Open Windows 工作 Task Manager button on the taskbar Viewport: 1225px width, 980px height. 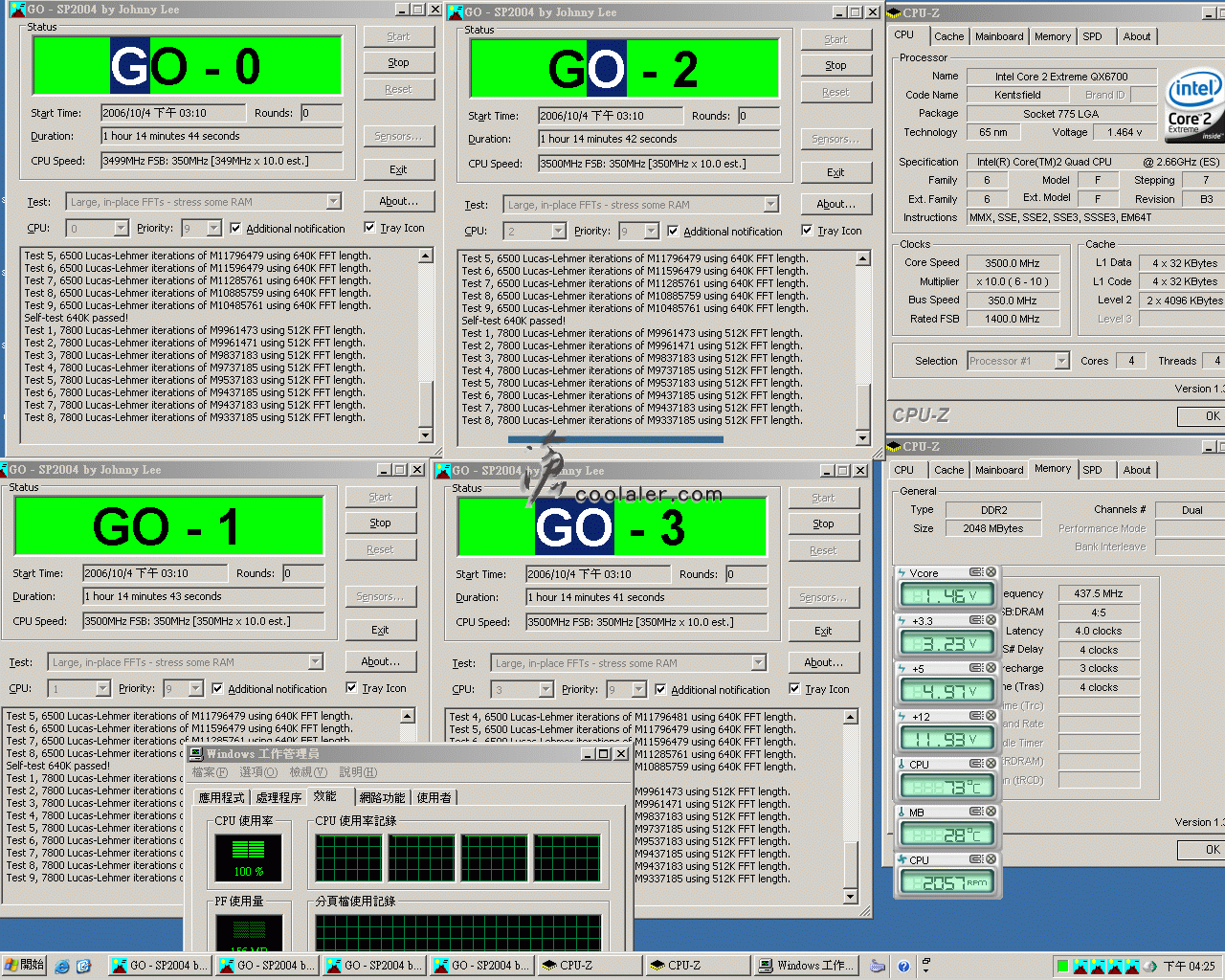point(807,966)
